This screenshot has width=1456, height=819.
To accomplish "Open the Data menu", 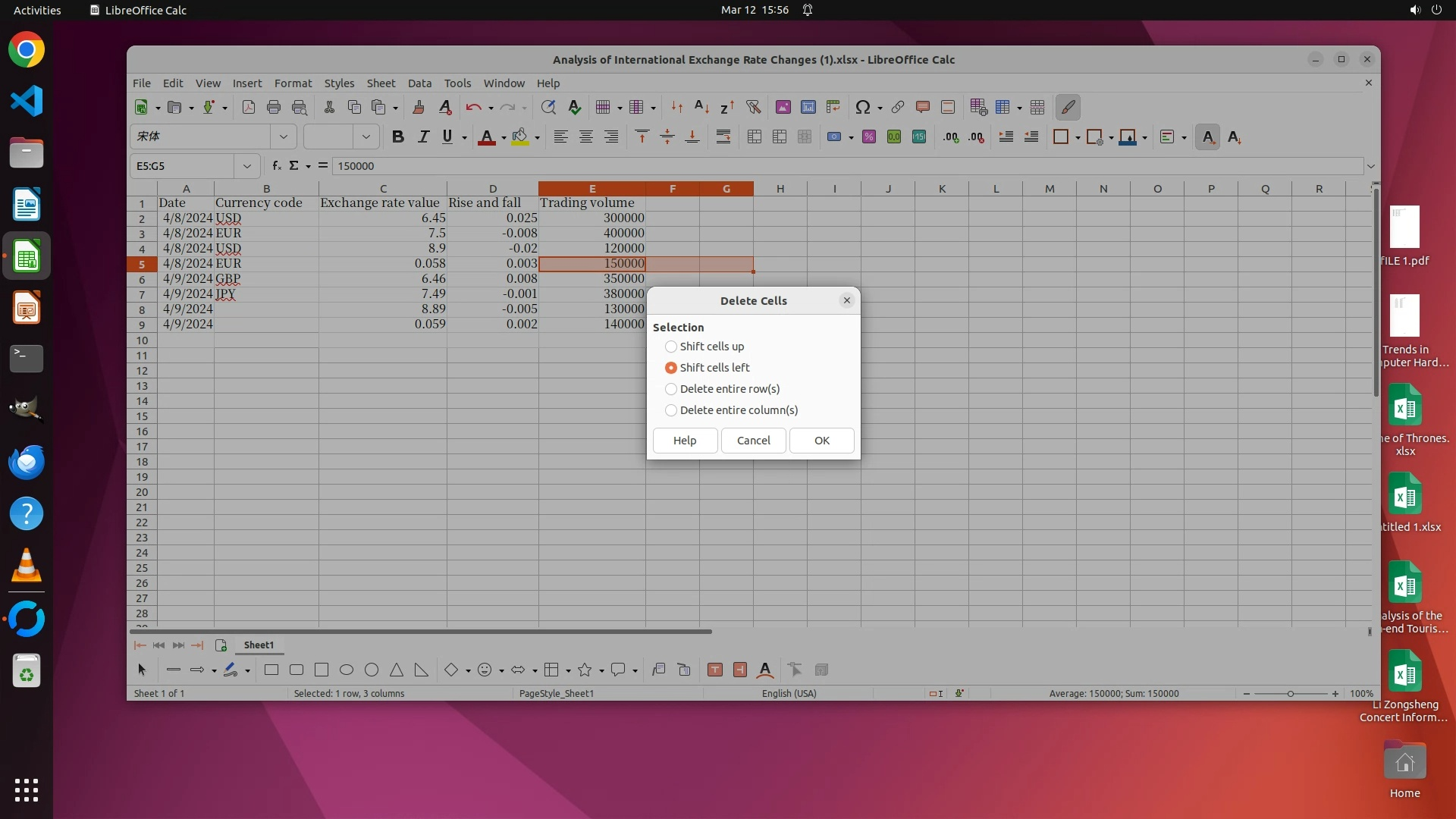I will click(419, 83).
